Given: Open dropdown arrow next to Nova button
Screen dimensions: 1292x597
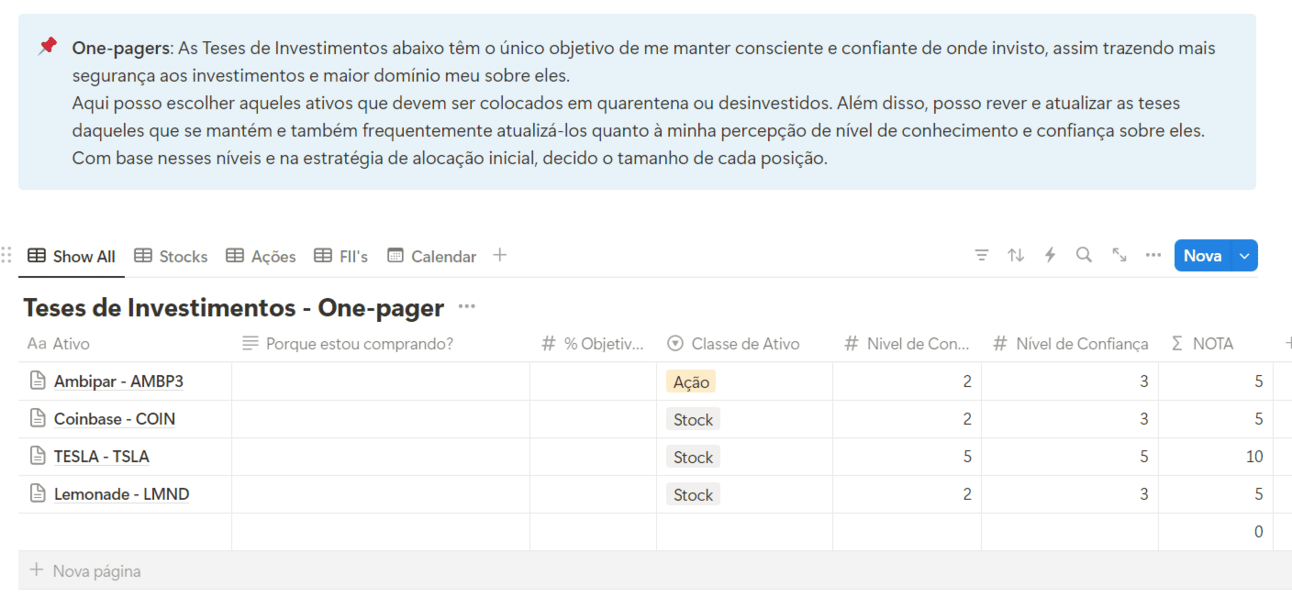Looking at the screenshot, I should pyautogui.click(x=1244, y=256).
